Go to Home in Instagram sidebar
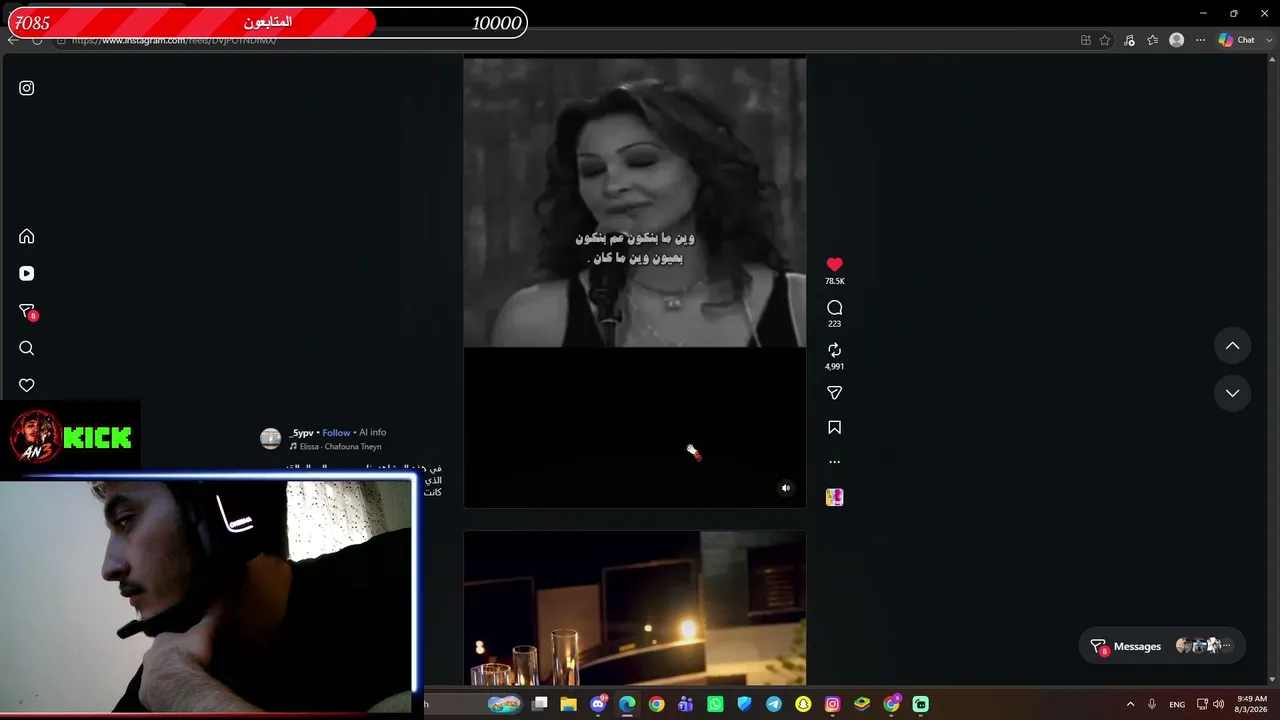This screenshot has height=720, width=1280. 27,236
